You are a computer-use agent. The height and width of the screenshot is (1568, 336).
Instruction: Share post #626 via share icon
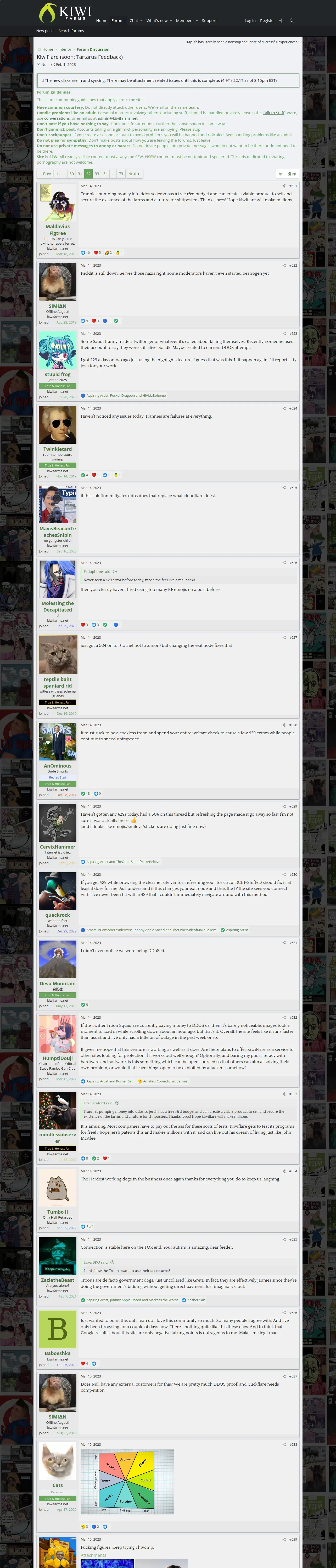pyautogui.click(x=284, y=562)
